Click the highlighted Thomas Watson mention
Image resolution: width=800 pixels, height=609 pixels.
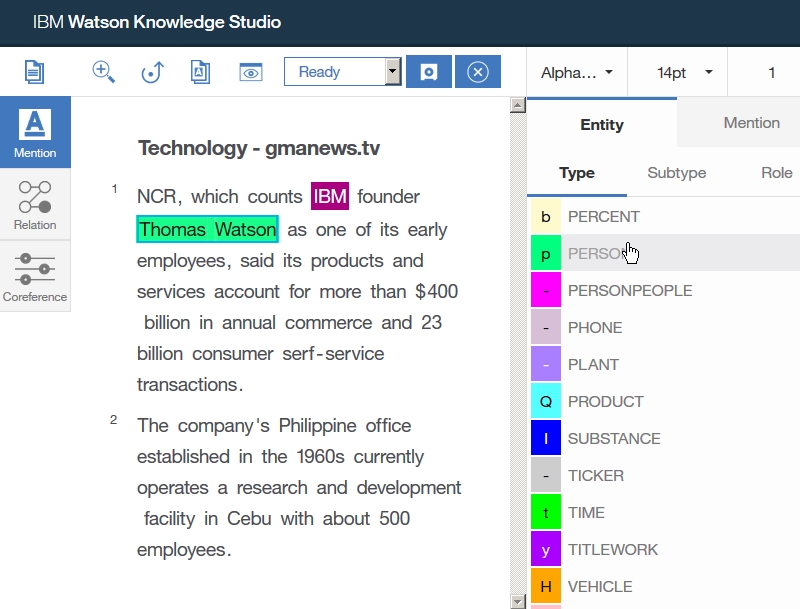tap(207, 229)
